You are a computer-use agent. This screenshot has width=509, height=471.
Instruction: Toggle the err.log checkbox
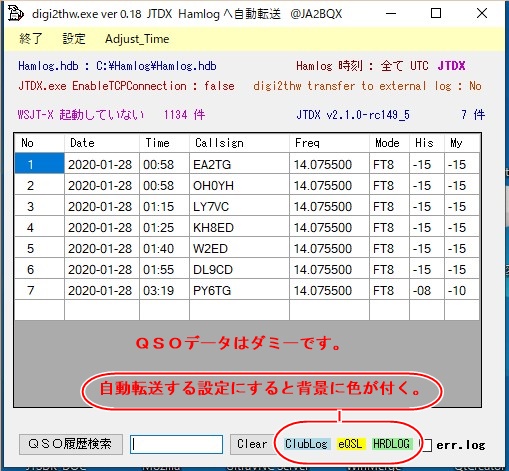pyautogui.click(x=427, y=445)
